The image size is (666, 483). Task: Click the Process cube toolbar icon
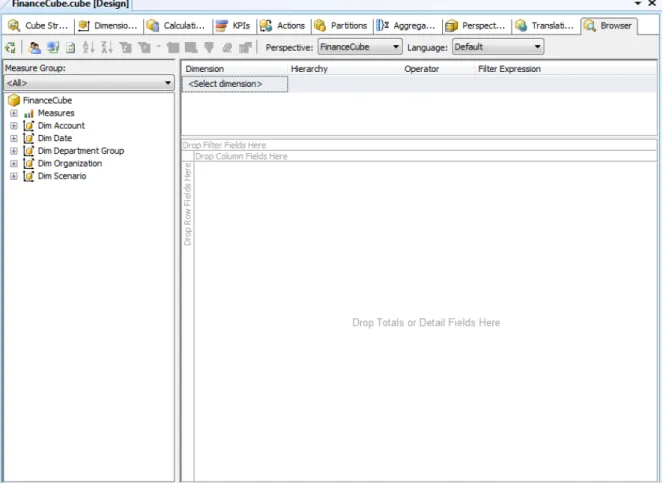[10, 47]
